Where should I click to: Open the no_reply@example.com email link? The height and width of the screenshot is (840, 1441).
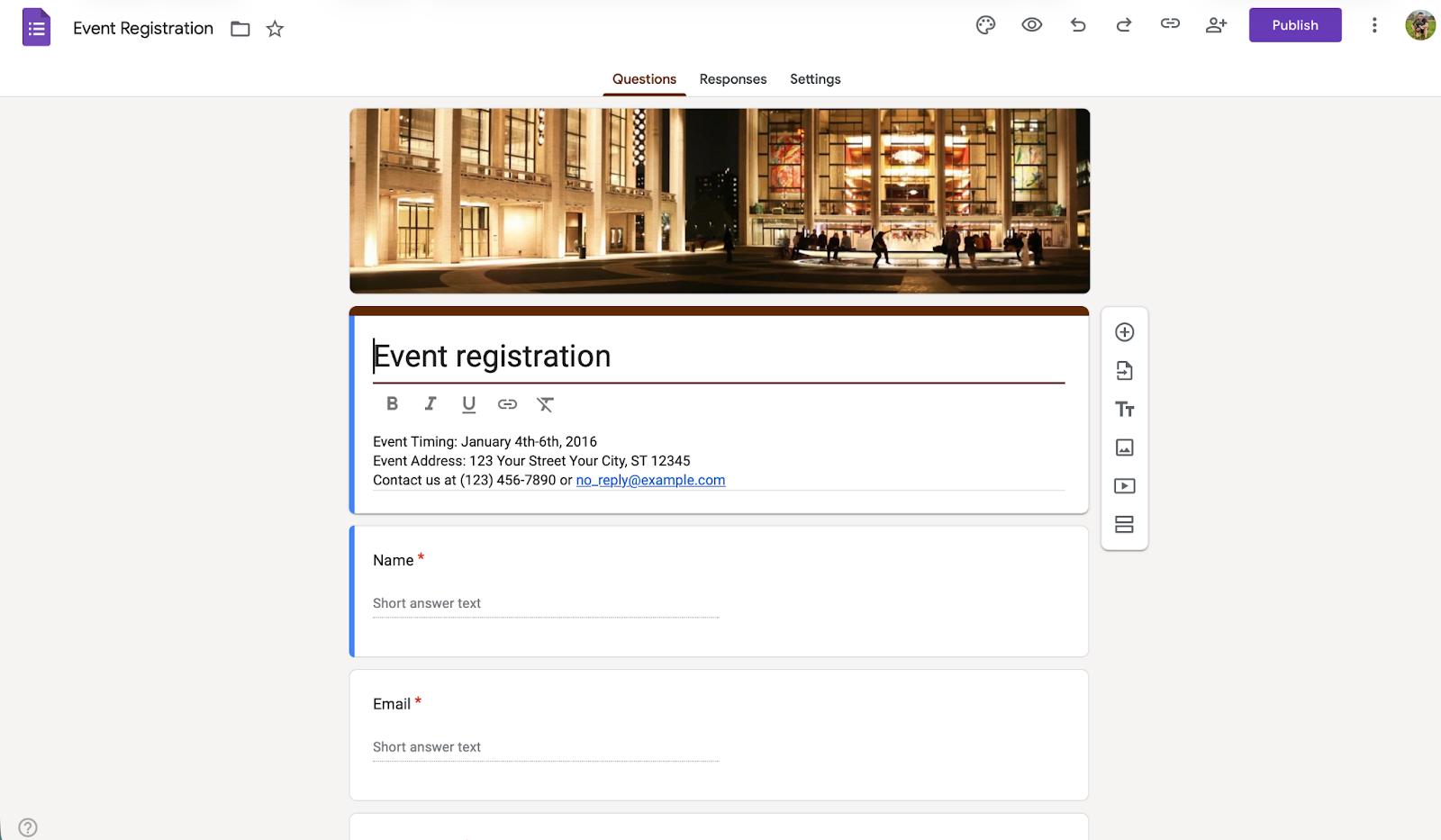650,480
